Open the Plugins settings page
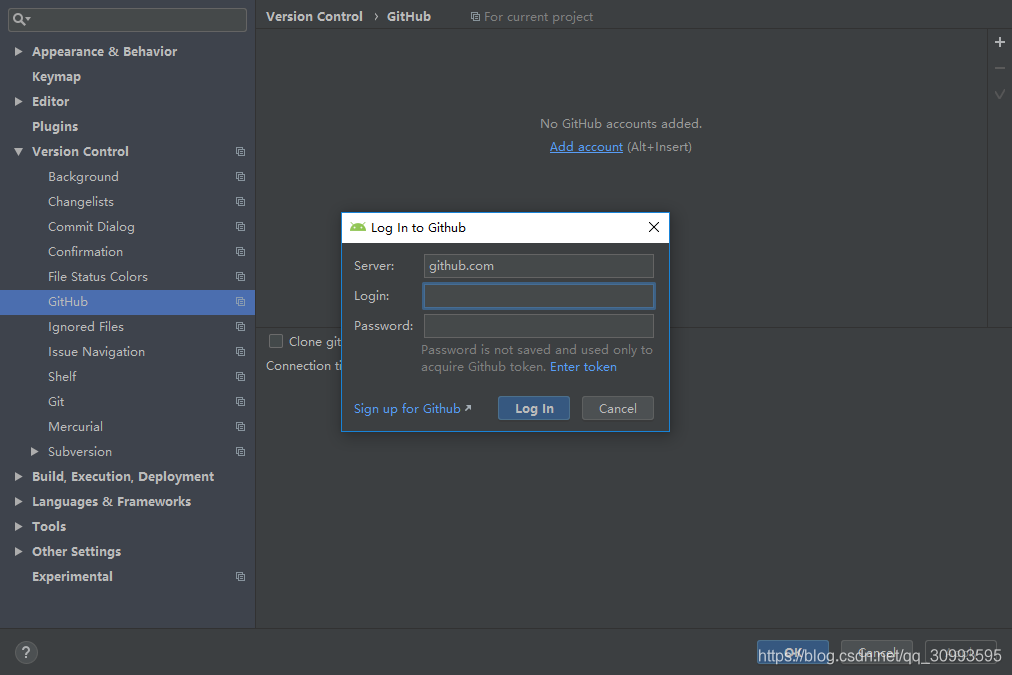The image size is (1012, 675). [x=55, y=126]
